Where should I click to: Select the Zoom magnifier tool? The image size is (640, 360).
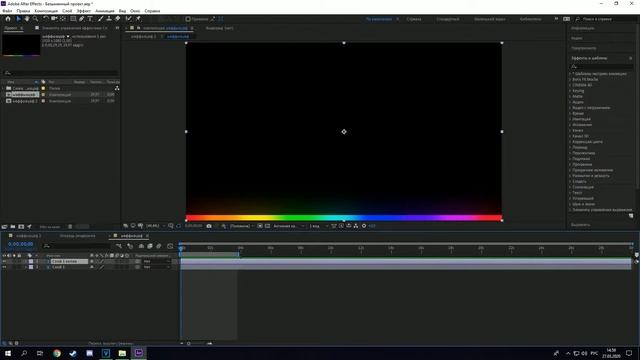[x=36, y=19]
